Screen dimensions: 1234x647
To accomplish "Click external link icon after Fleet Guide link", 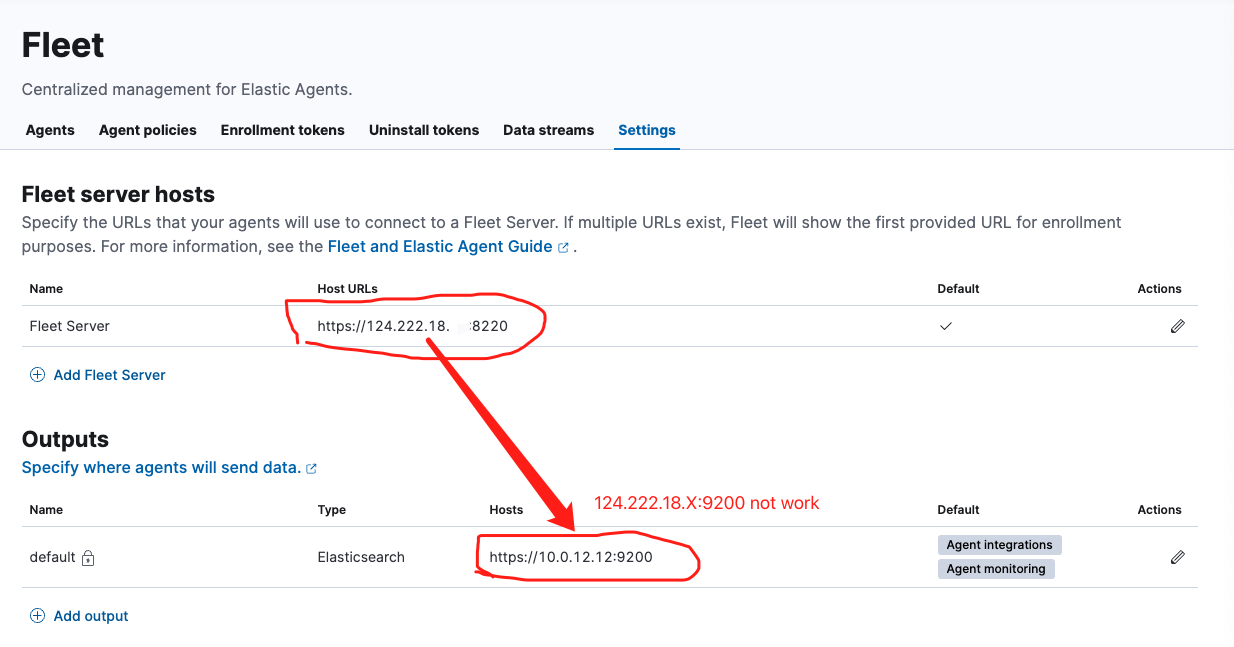I will 563,247.
